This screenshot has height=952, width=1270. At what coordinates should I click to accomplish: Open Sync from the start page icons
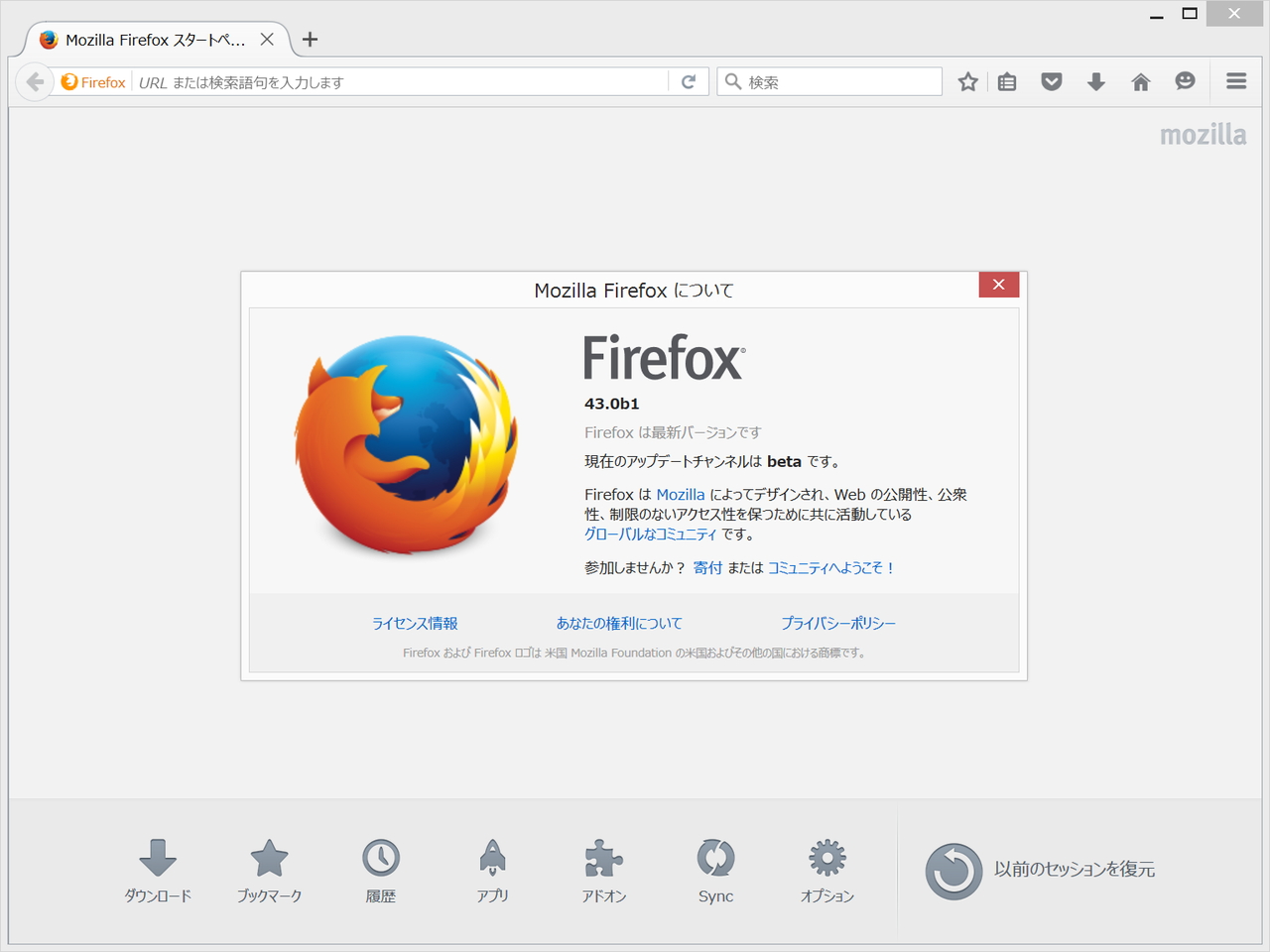[715, 871]
